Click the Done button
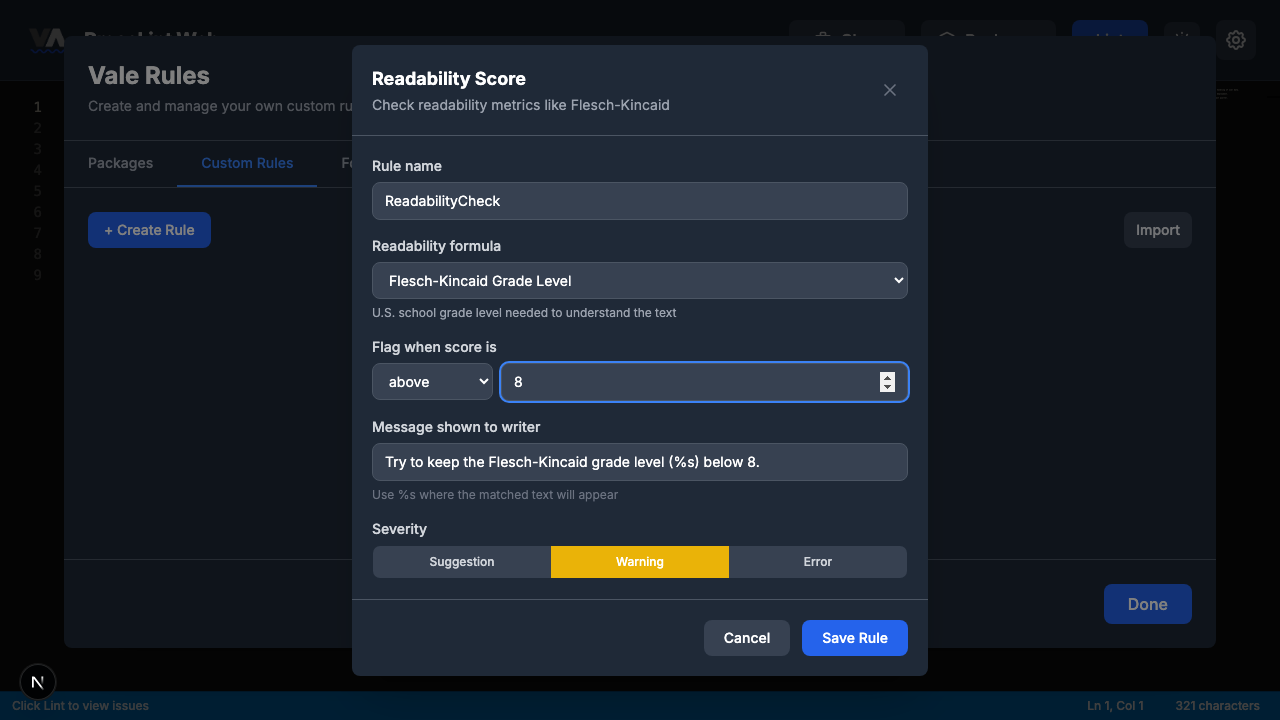Viewport: 1280px width, 720px height. coord(1147,603)
